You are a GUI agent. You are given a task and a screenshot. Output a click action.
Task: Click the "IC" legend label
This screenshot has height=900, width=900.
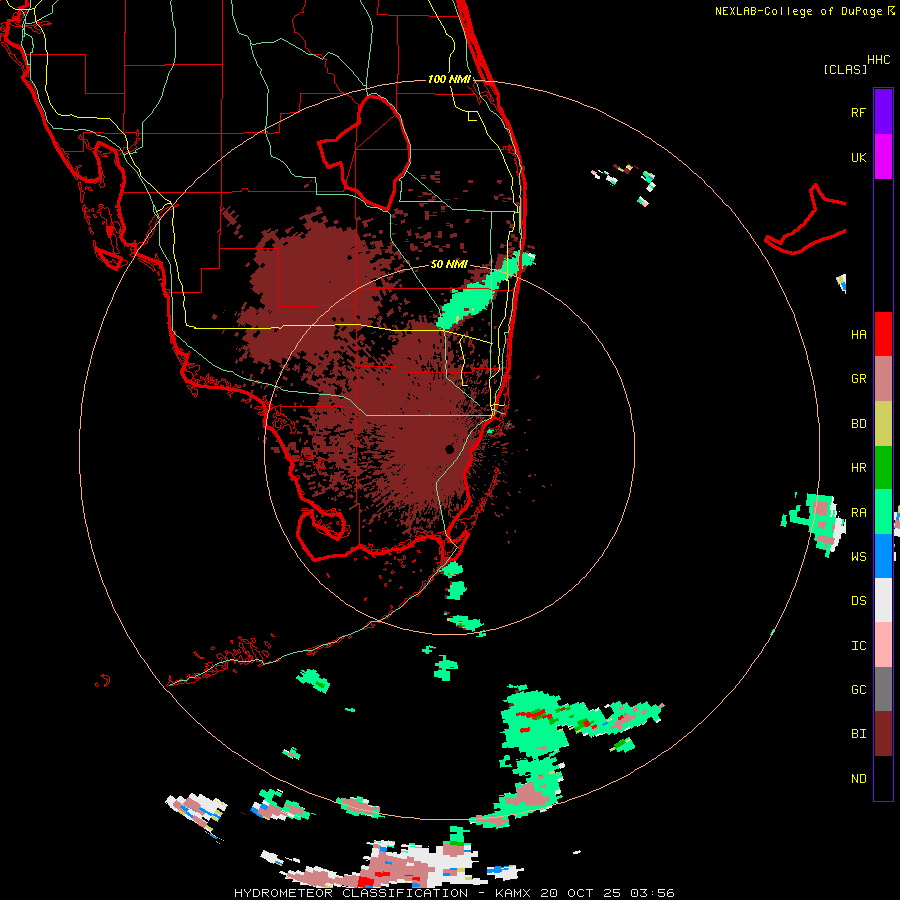coord(858,646)
